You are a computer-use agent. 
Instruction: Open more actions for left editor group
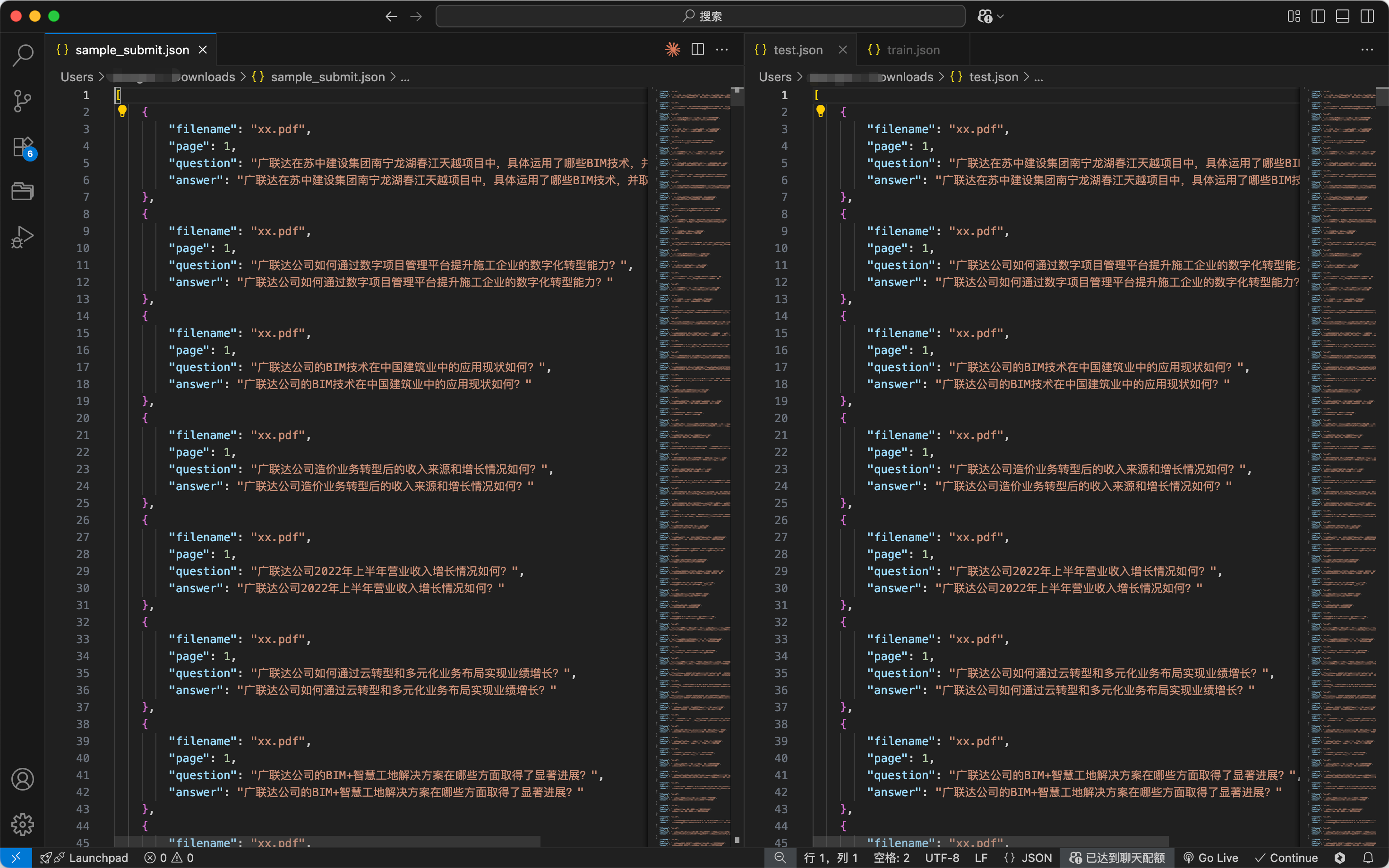722,50
